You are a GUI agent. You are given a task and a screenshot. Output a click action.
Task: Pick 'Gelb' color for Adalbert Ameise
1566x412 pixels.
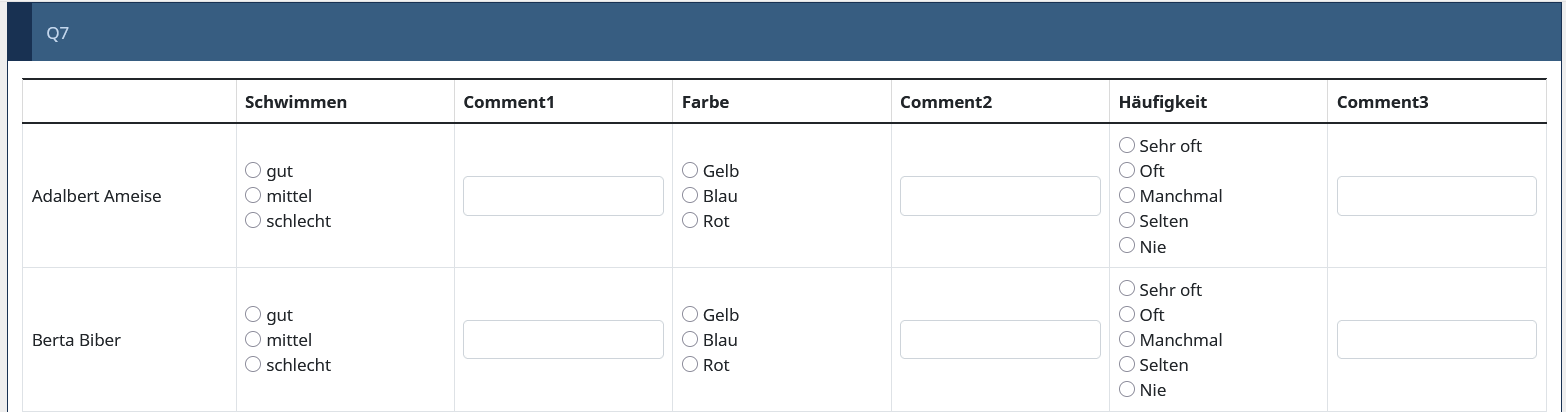[690, 171]
